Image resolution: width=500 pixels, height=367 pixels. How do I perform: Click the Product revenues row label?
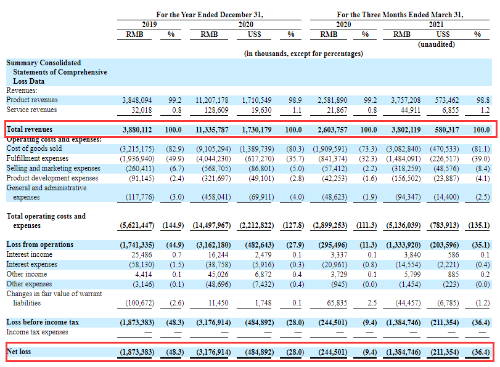tap(32, 100)
